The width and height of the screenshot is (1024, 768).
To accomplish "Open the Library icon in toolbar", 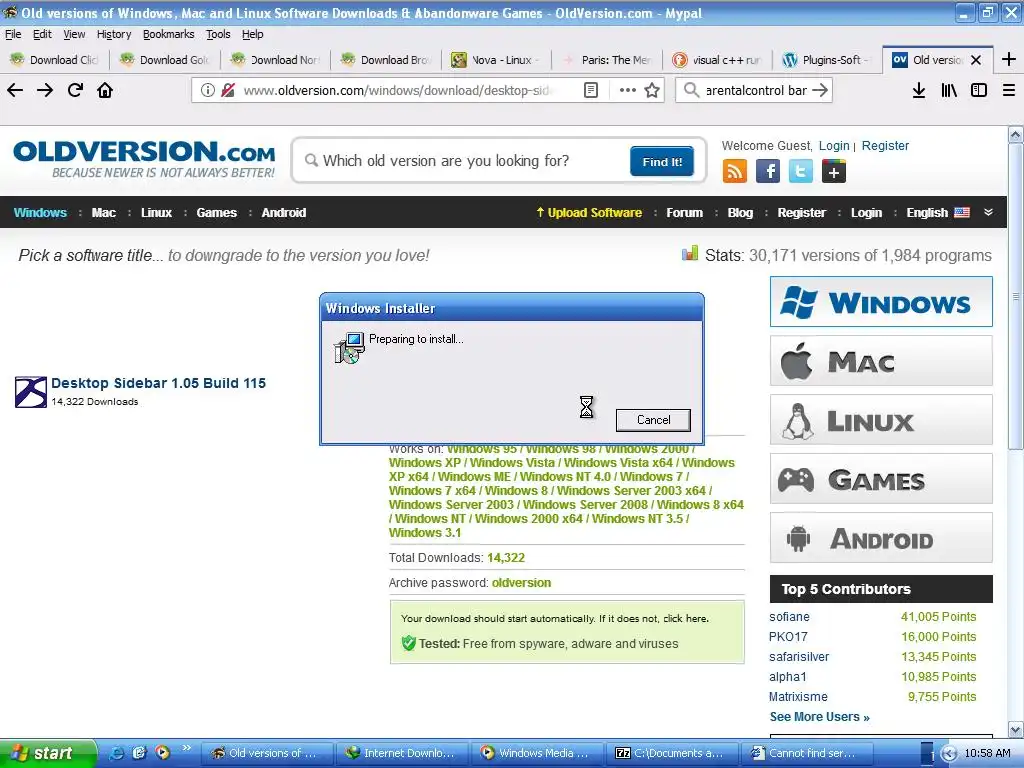I will (949, 90).
